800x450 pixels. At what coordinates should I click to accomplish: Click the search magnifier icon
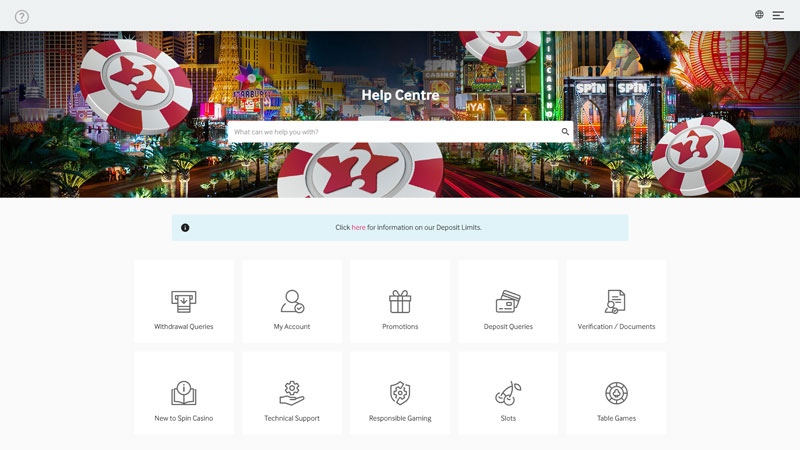(x=565, y=132)
